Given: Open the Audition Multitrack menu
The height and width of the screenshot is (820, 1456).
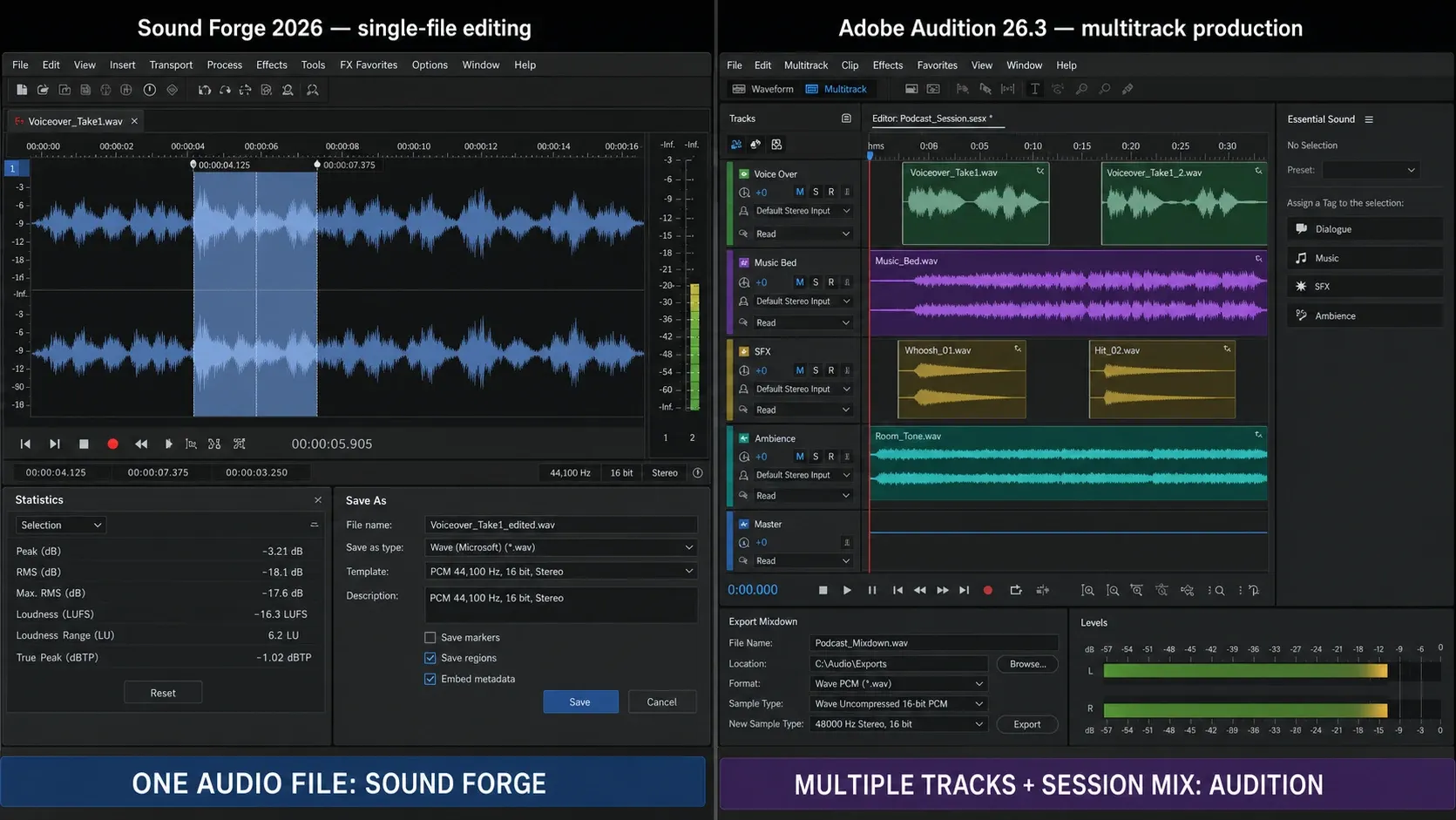Looking at the screenshot, I should click(806, 65).
